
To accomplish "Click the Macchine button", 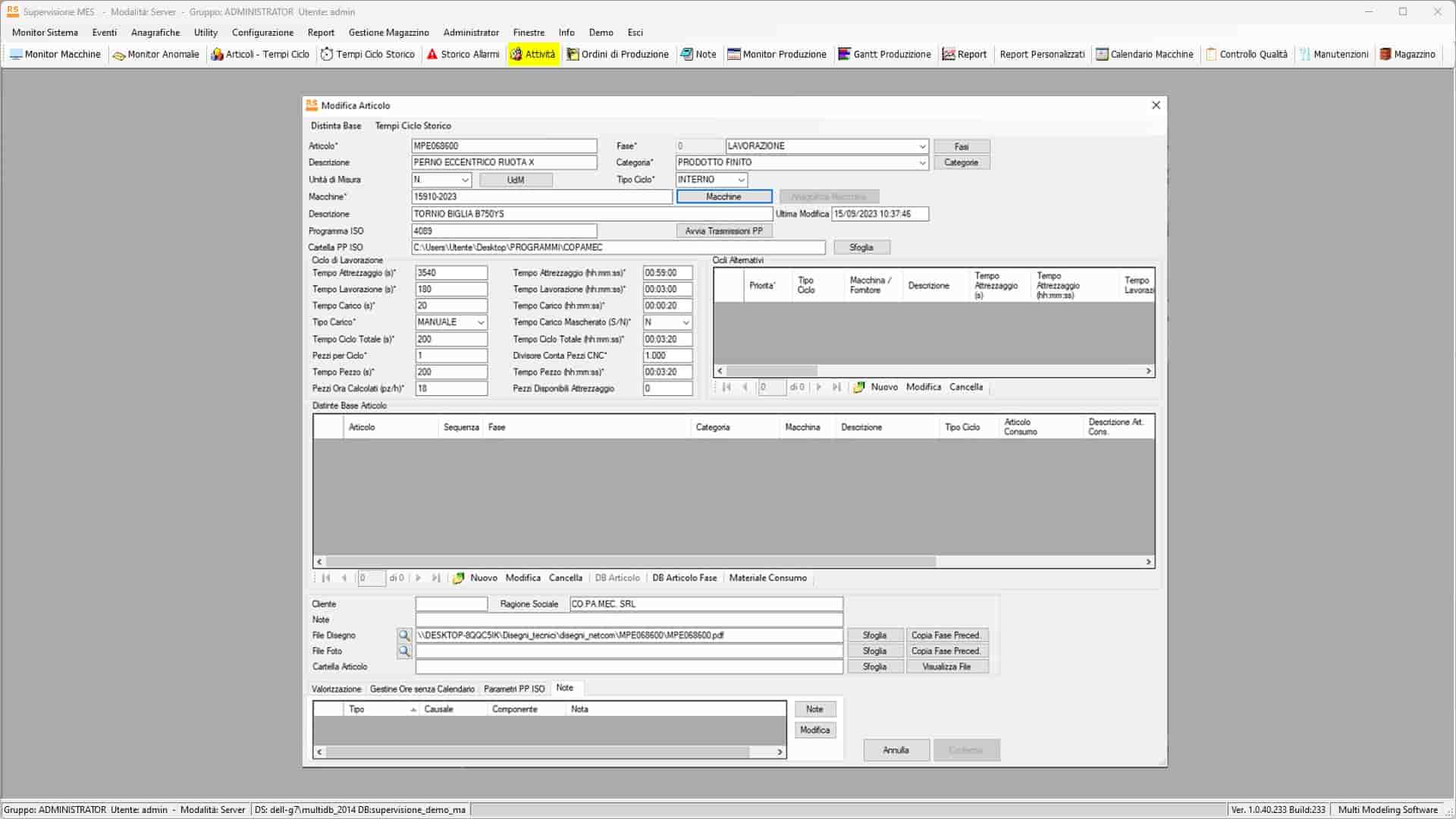I will click(x=723, y=197).
